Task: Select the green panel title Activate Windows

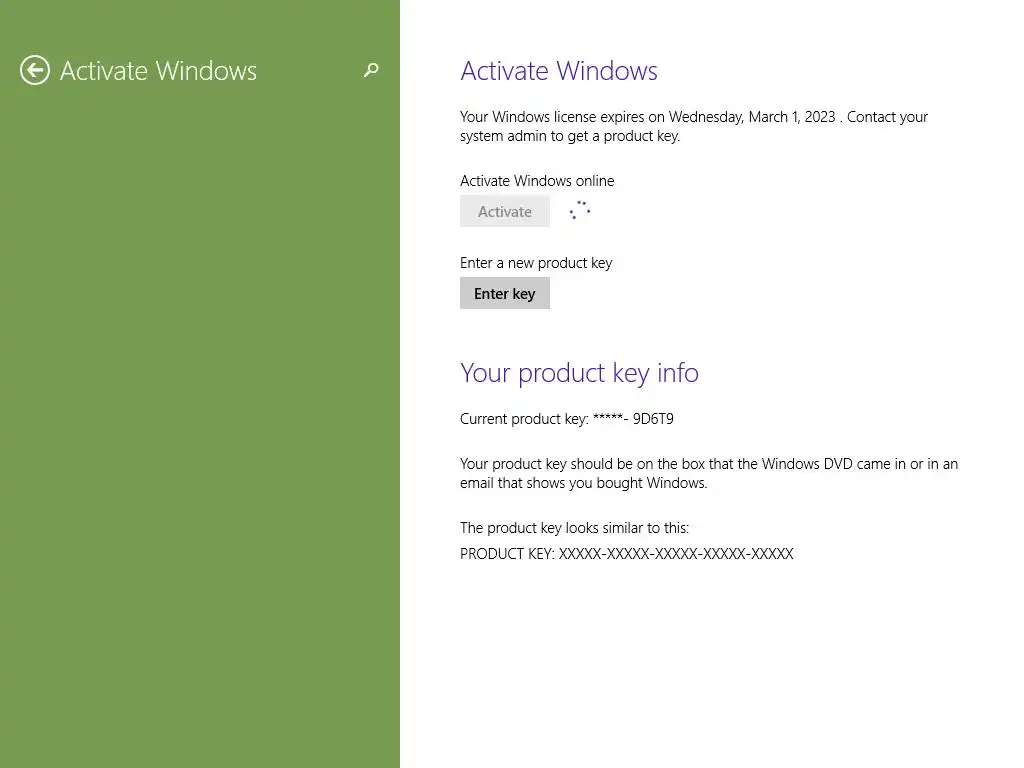Action: coord(159,71)
